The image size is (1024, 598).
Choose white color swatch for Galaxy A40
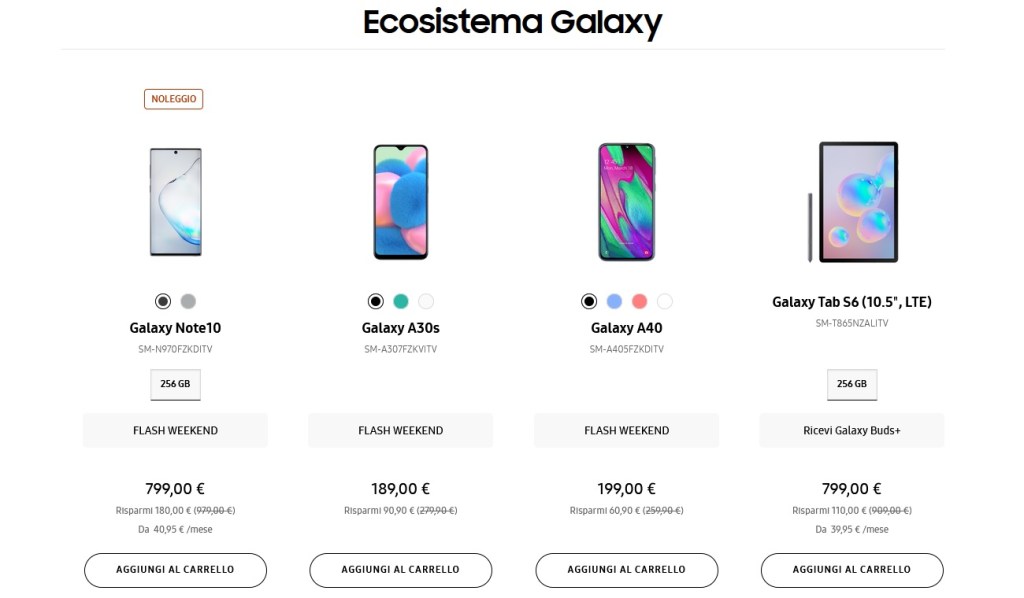pos(665,301)
